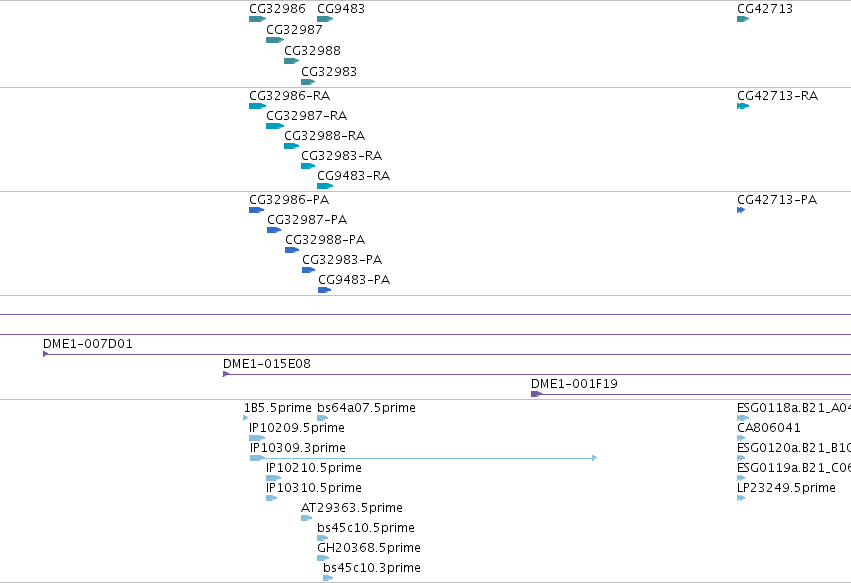Click the LP23249.5prime EST label
The image size is (851, 583).
pos(786,488)
